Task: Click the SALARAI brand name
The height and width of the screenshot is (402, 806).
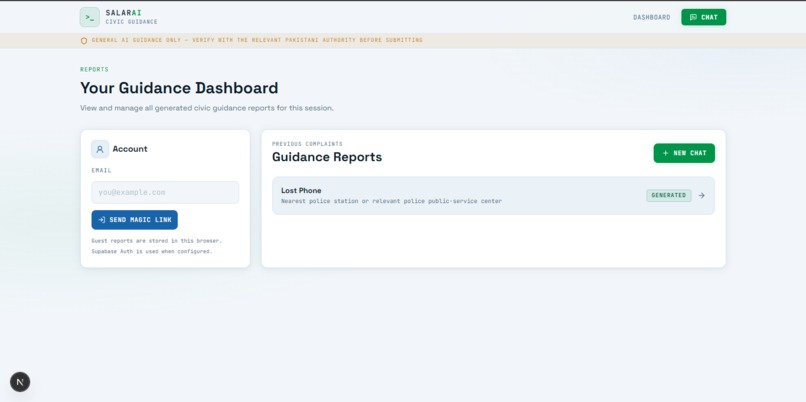Action: pos(123,12)
